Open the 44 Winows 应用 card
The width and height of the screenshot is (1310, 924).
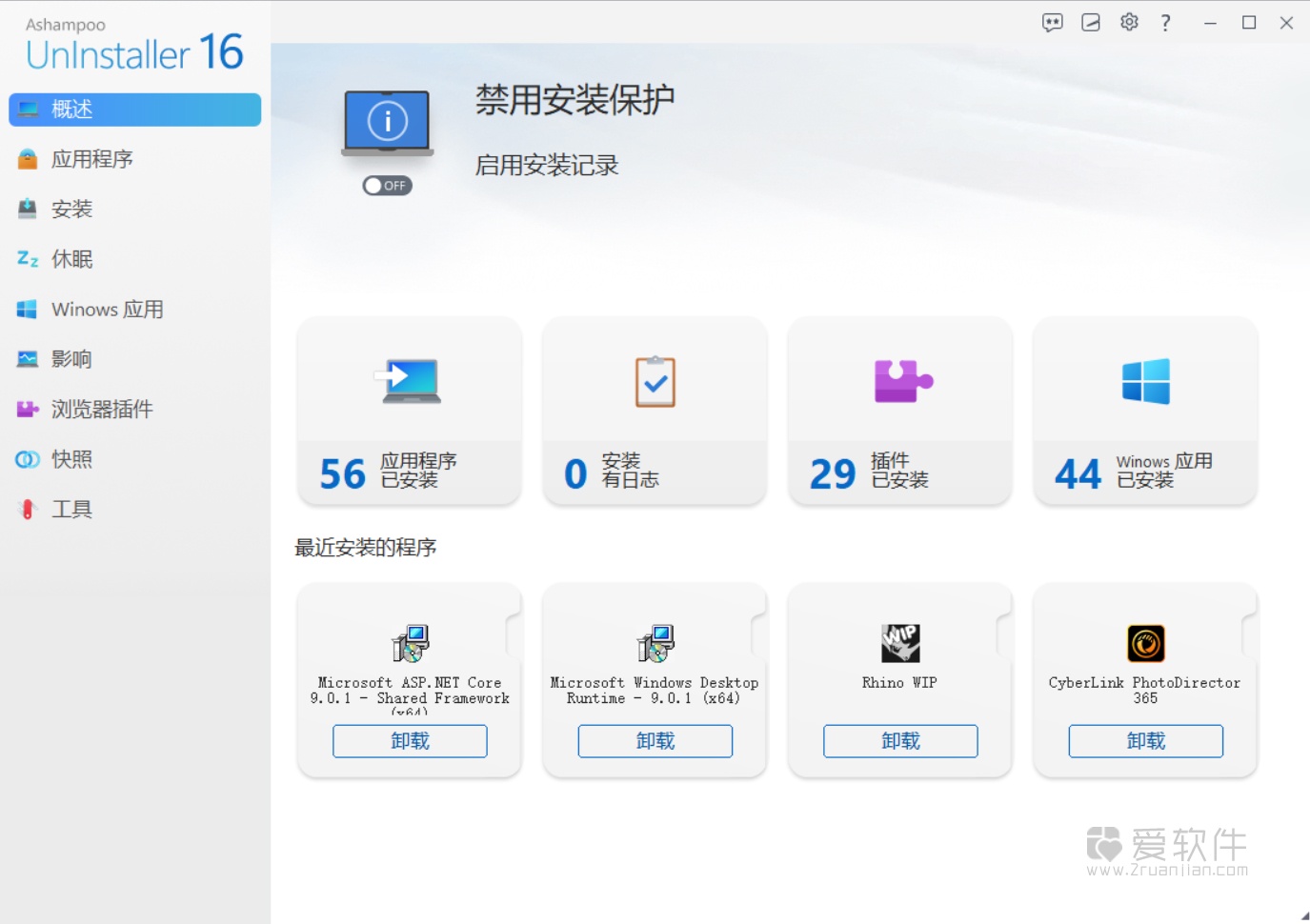tap(1144, 412)
